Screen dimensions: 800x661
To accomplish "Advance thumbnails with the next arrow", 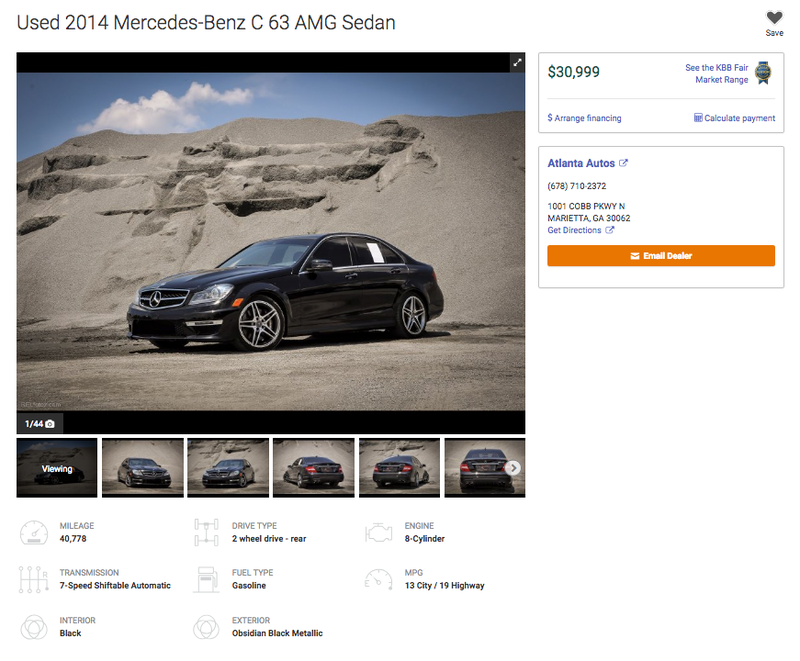I will tap(513, 468).
